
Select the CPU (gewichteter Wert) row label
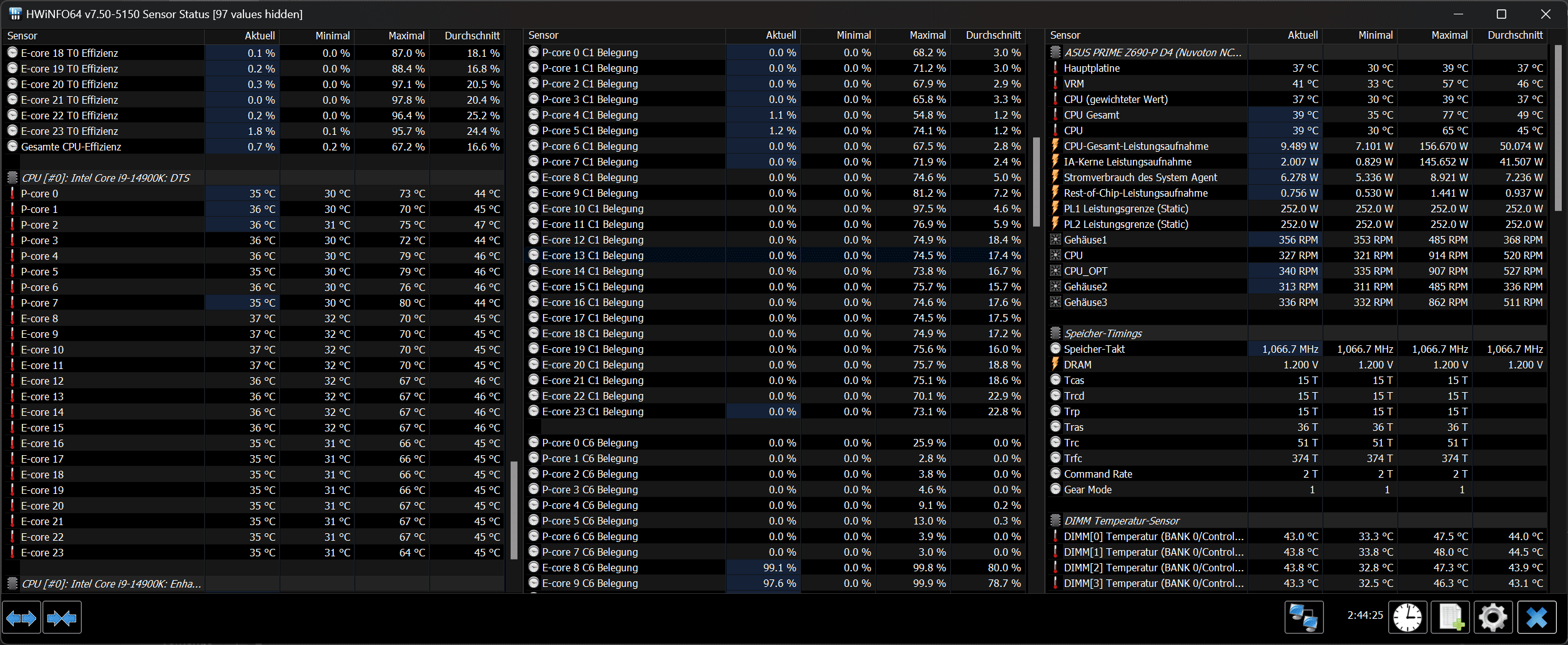(1116, 99)
